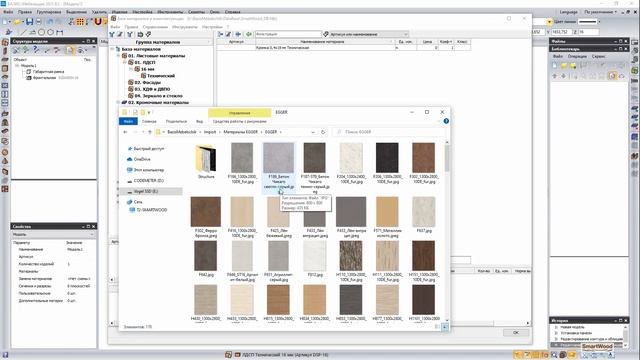Viewport: 640px width, 360px height.
Task: Select Габаритная рамка in model structure
Action: tap(48, 71)
